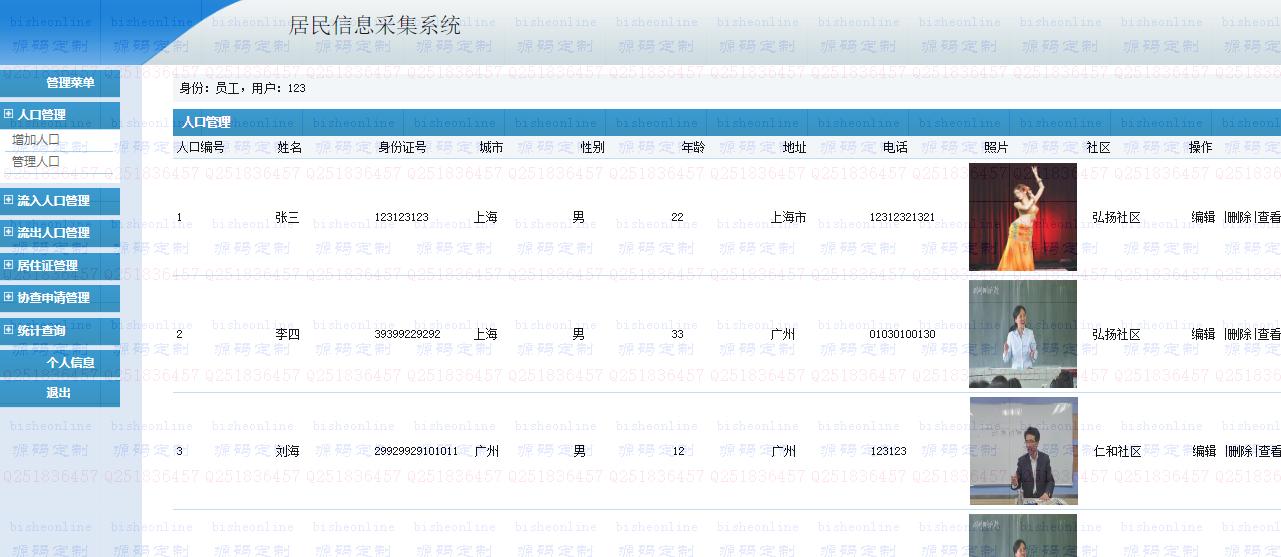Image resolution: width=1281 pixels, height=557 pixels.
Task: Click the 人口编号 column header
Action: 201,147
